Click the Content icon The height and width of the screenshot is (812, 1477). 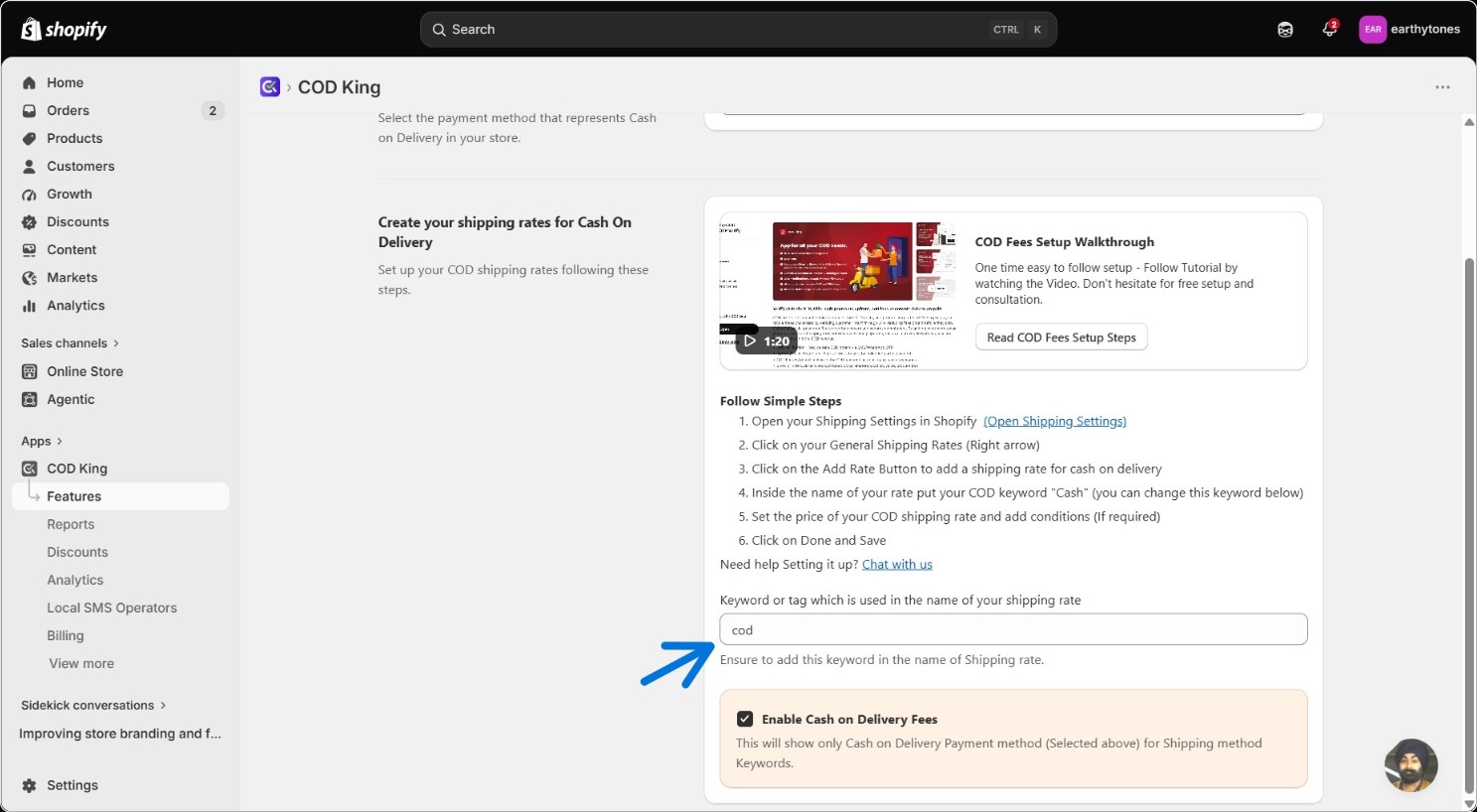tap(29, 249)
